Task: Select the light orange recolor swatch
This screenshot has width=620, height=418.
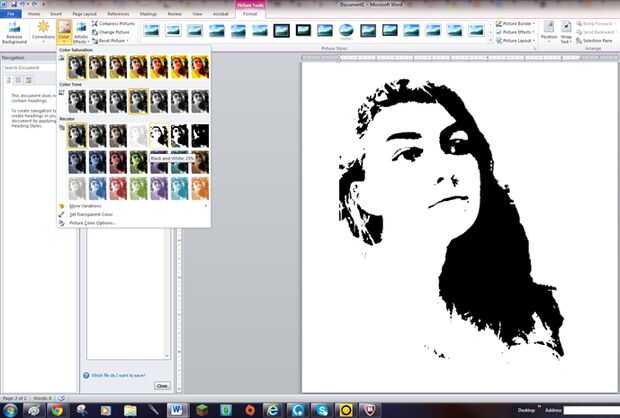Action: (x=200, y=188)
